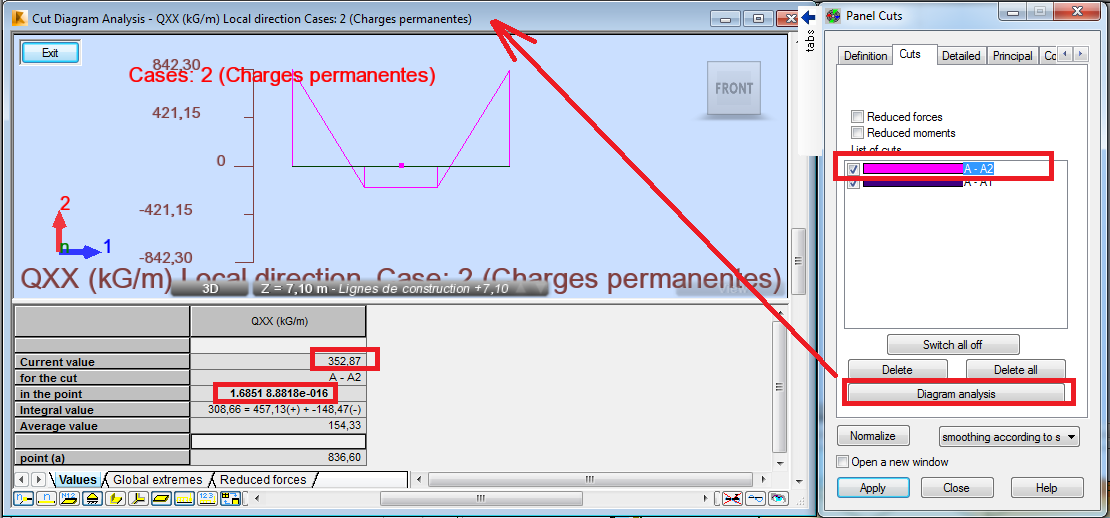The image size is (1110, 518).
Task: Toggle support symbols display icon
Action: click(93, 498)
